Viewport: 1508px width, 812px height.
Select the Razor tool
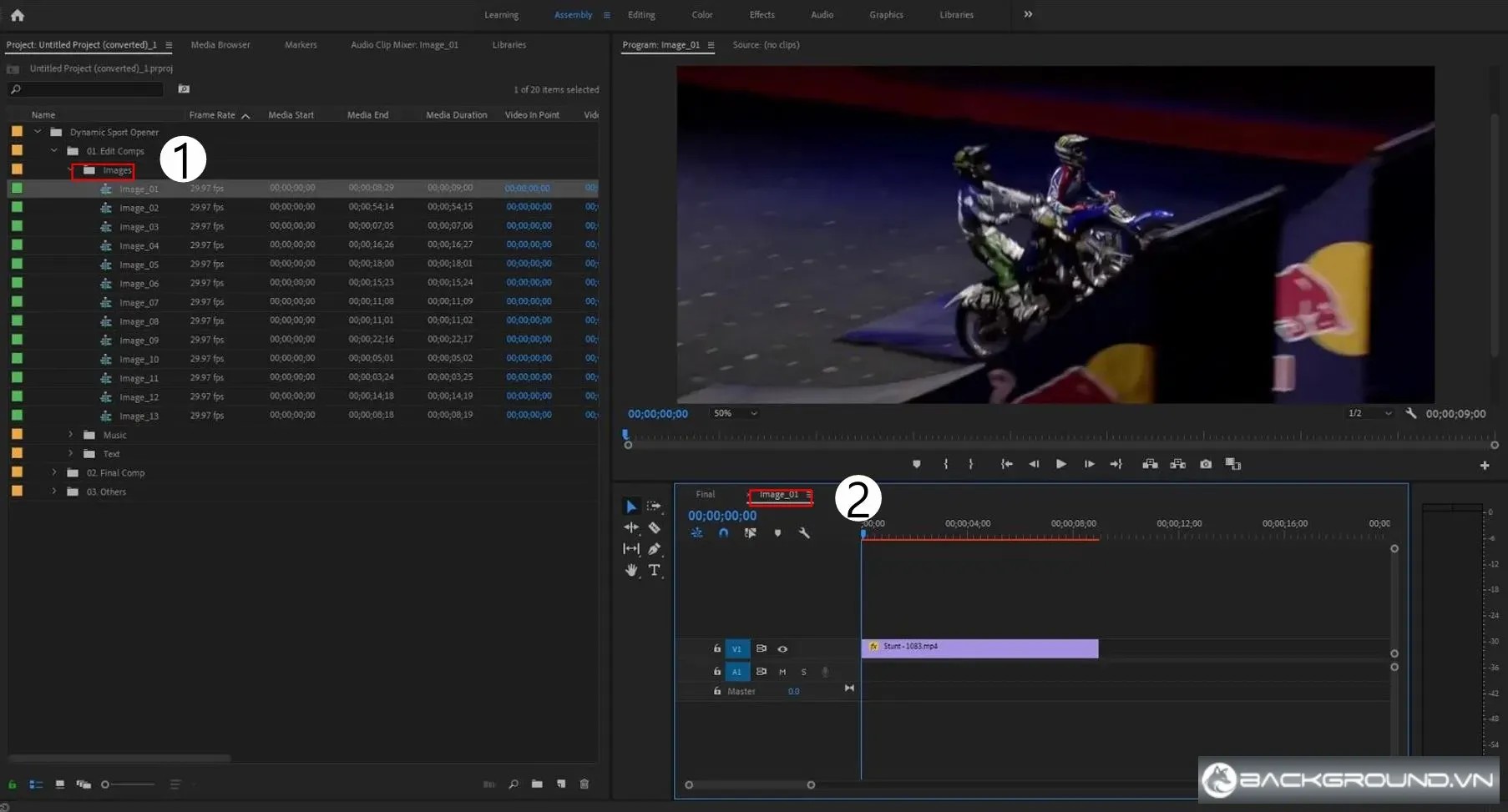(x=655, y=527)
